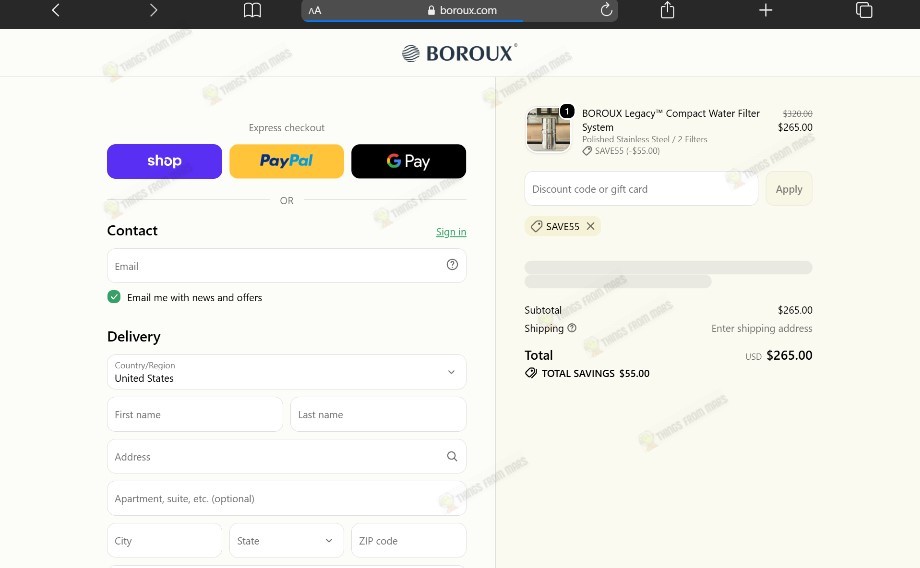Click the help question mark in Email field
The width and height of the screenshot is (920, 568).
coord(452,265)
